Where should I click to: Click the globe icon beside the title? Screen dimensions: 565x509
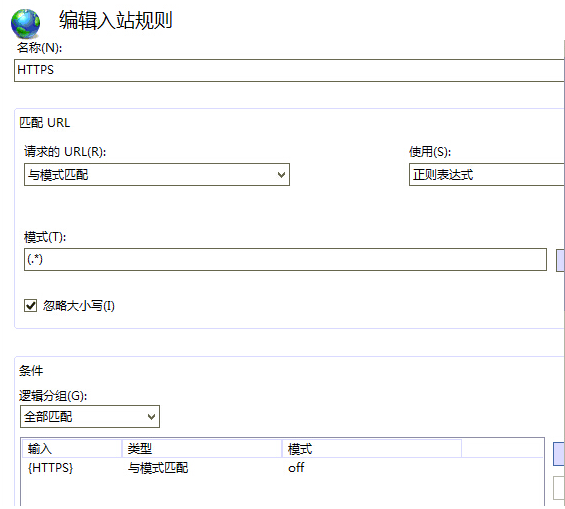[26, 24]
